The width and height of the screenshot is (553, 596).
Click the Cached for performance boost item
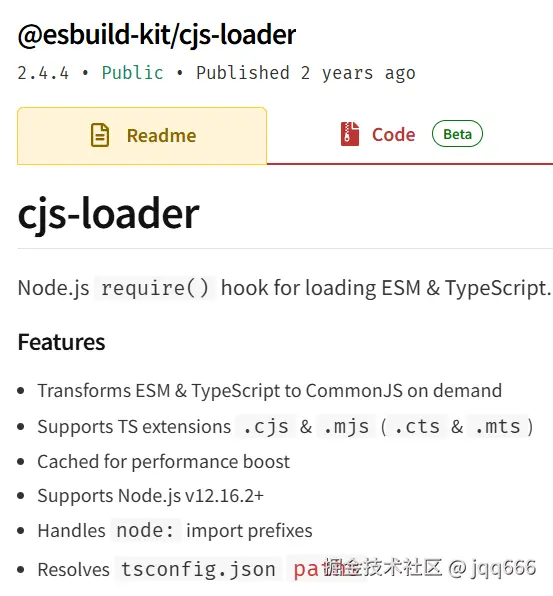(163, 462)
